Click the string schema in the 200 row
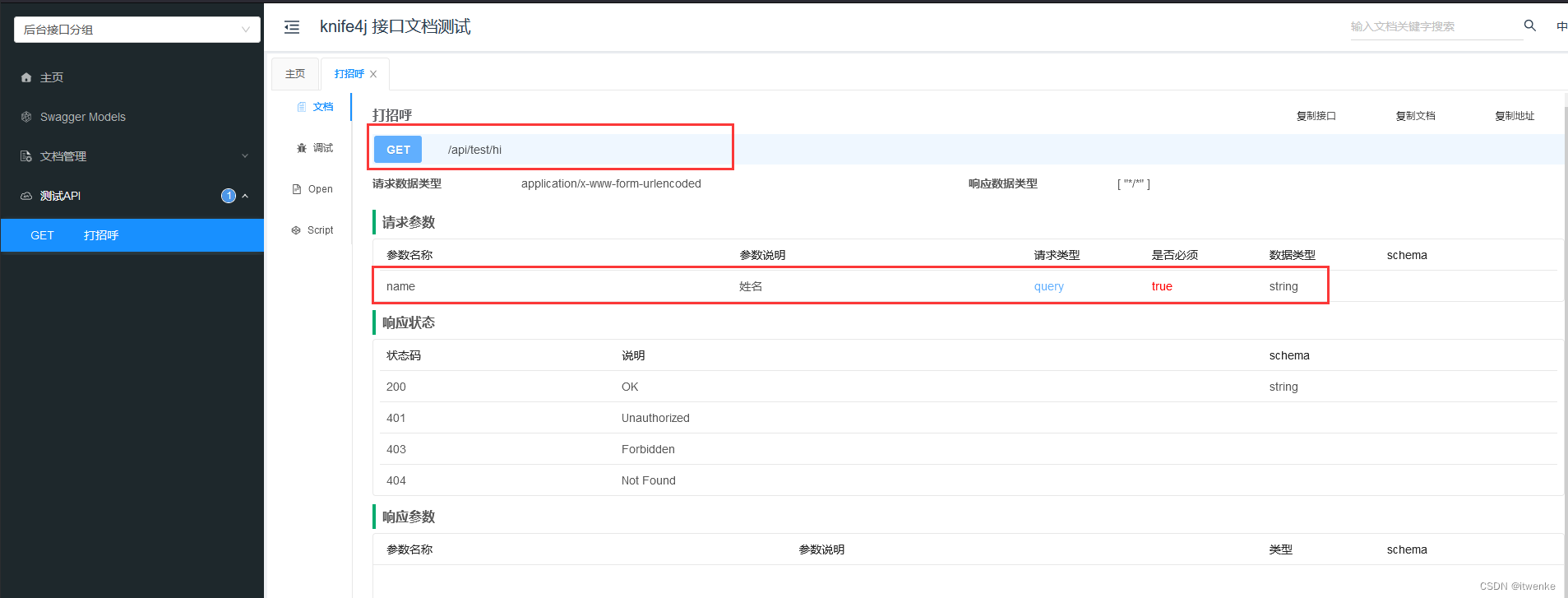The image size is (1568, 598). coord(1284,387)
